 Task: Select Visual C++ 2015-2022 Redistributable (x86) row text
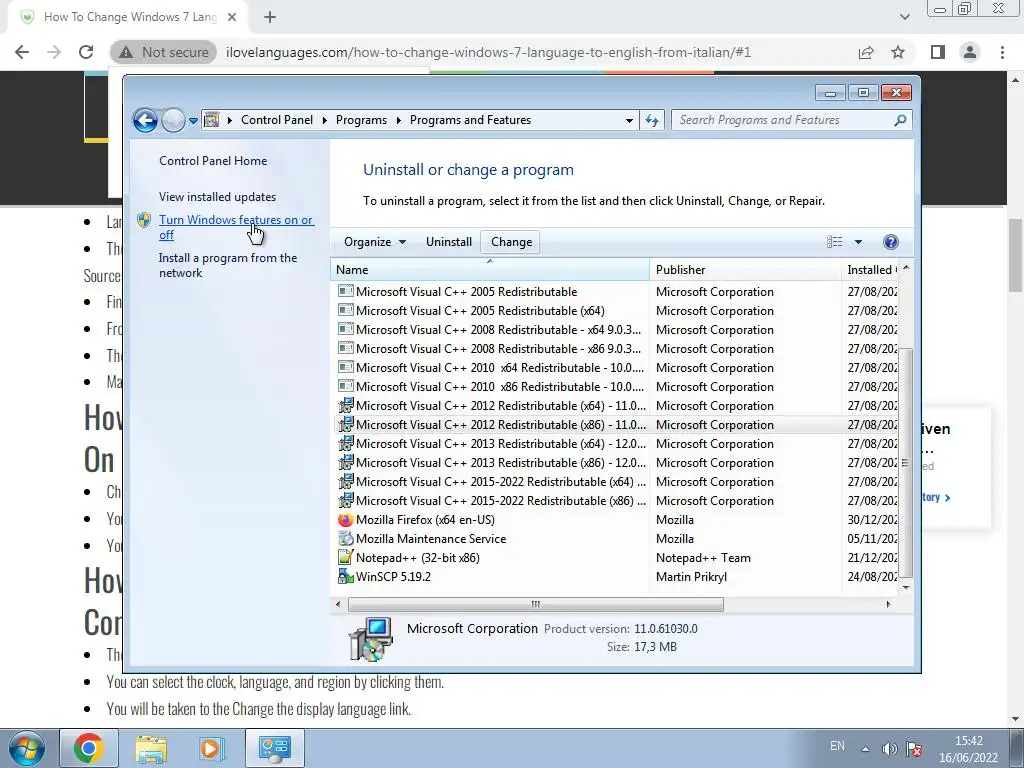501,500
